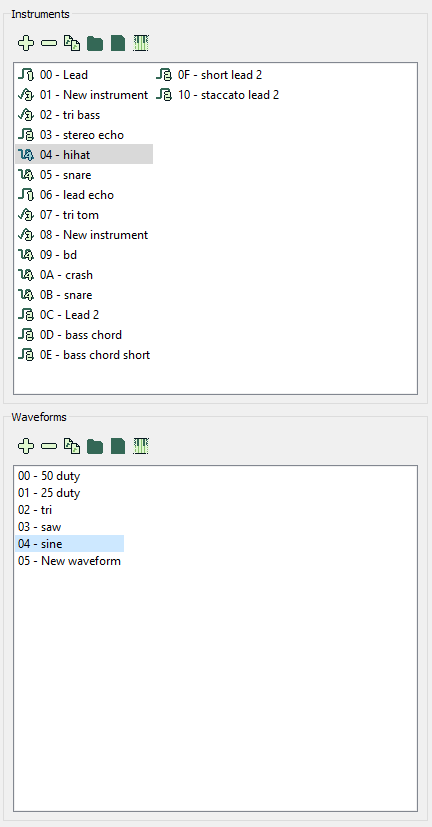432x827 pixels.
Task: Edit instrument using Instruments keyboard icon
Action: [x=141, y=43]
